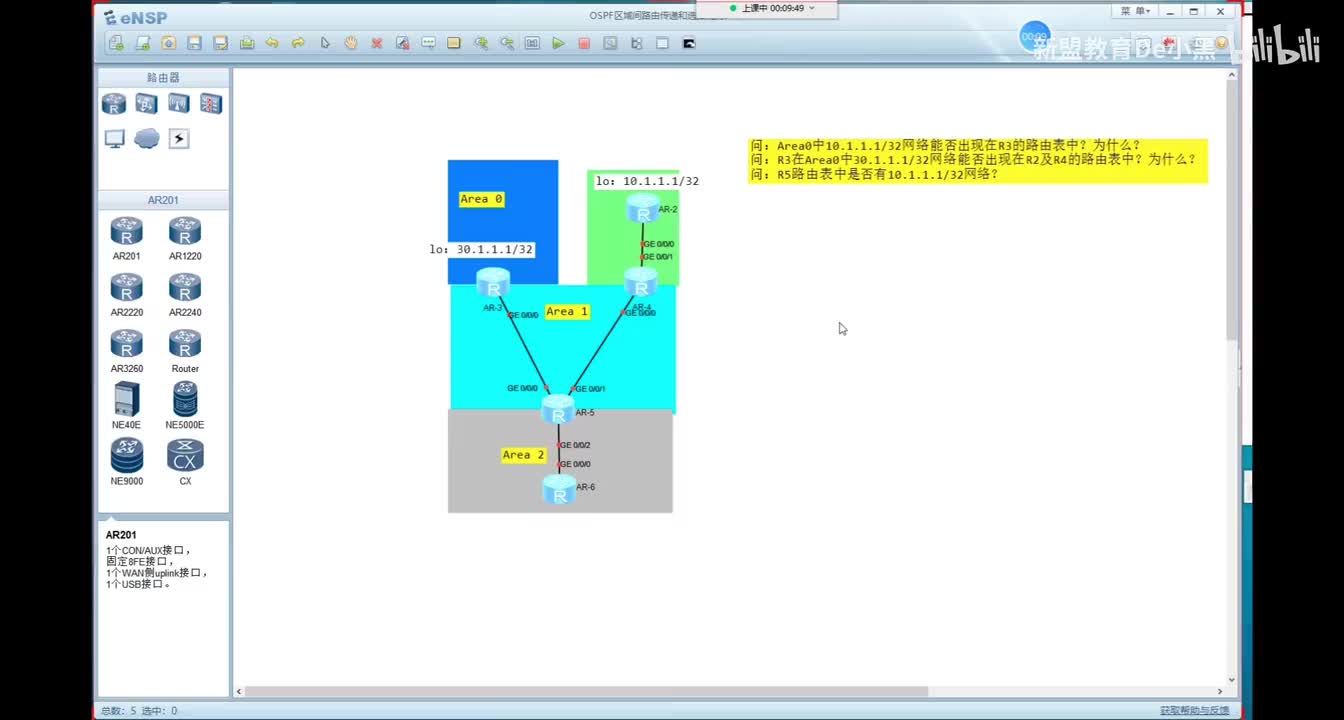Pick the NE9000 device model
This screenshot has height=720, width=1344.
[127, 462]
